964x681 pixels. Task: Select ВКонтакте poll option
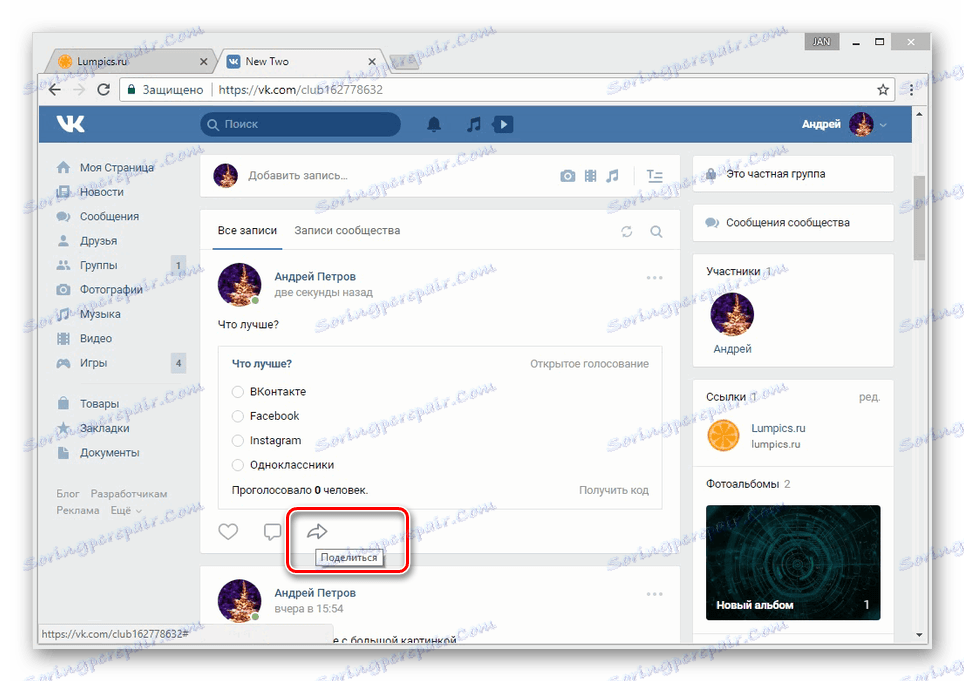[x=238, y=392]
